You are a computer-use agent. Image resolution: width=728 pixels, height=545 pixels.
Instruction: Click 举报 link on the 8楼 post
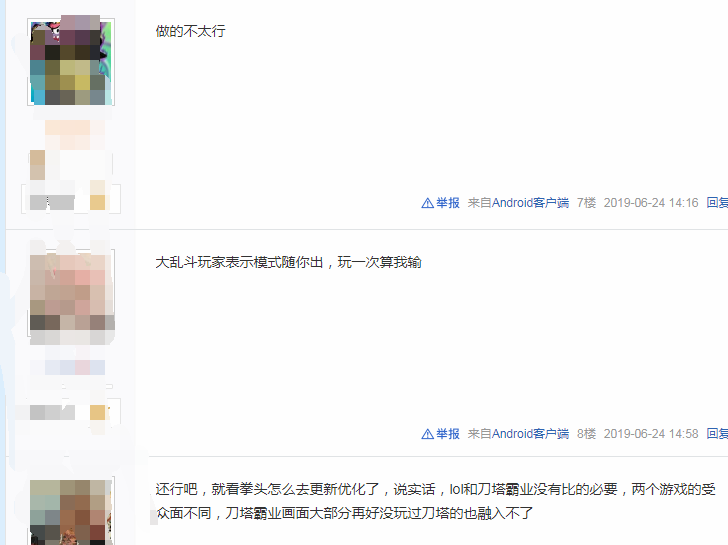coord(448,434)
